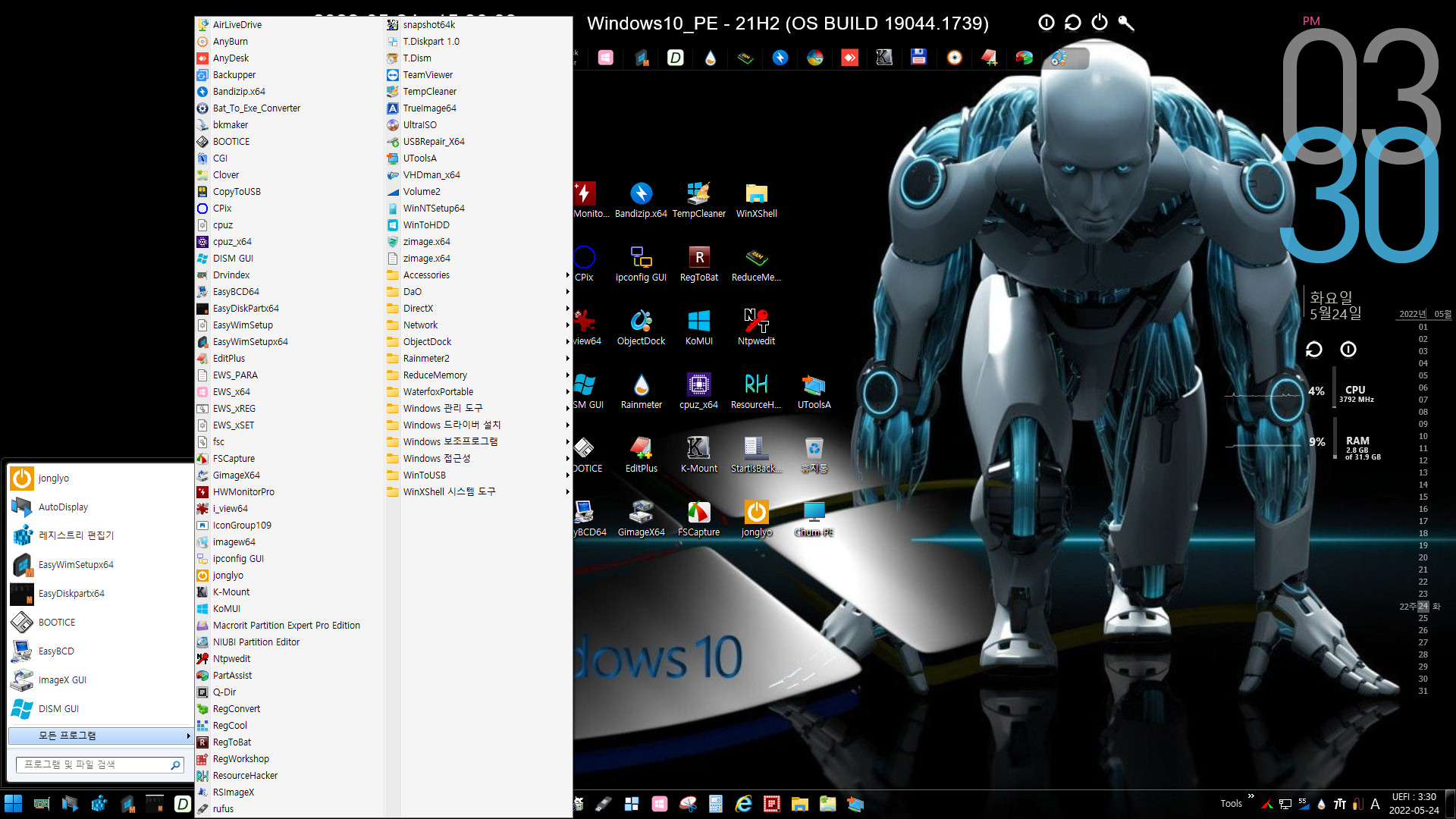Screen dimensions: 1456x819
Task: Click the Windows Start button
Action: click(x=13, y=804)
